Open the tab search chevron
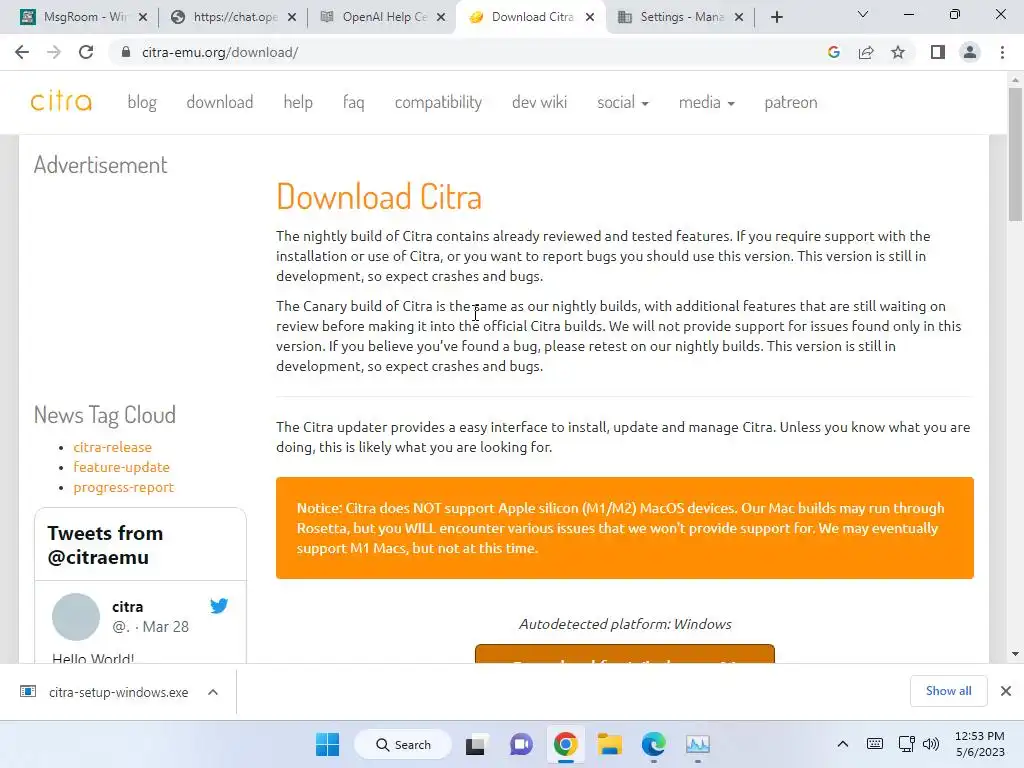Image resolution: width=1024 pixels, height=768 pixels. tap(863, 14)
